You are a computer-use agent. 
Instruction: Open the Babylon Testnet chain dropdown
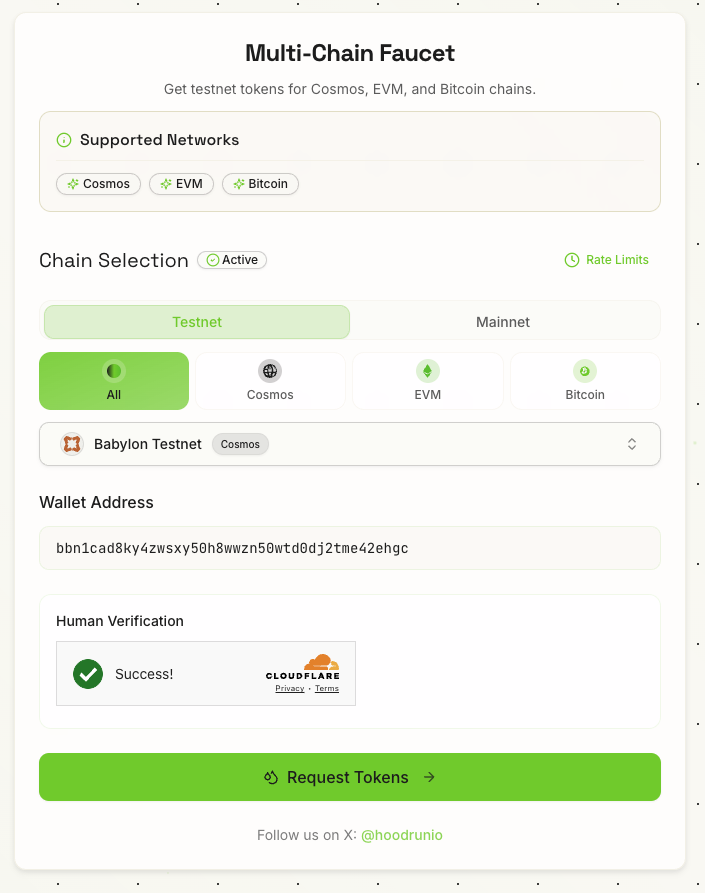pos(350,444)
